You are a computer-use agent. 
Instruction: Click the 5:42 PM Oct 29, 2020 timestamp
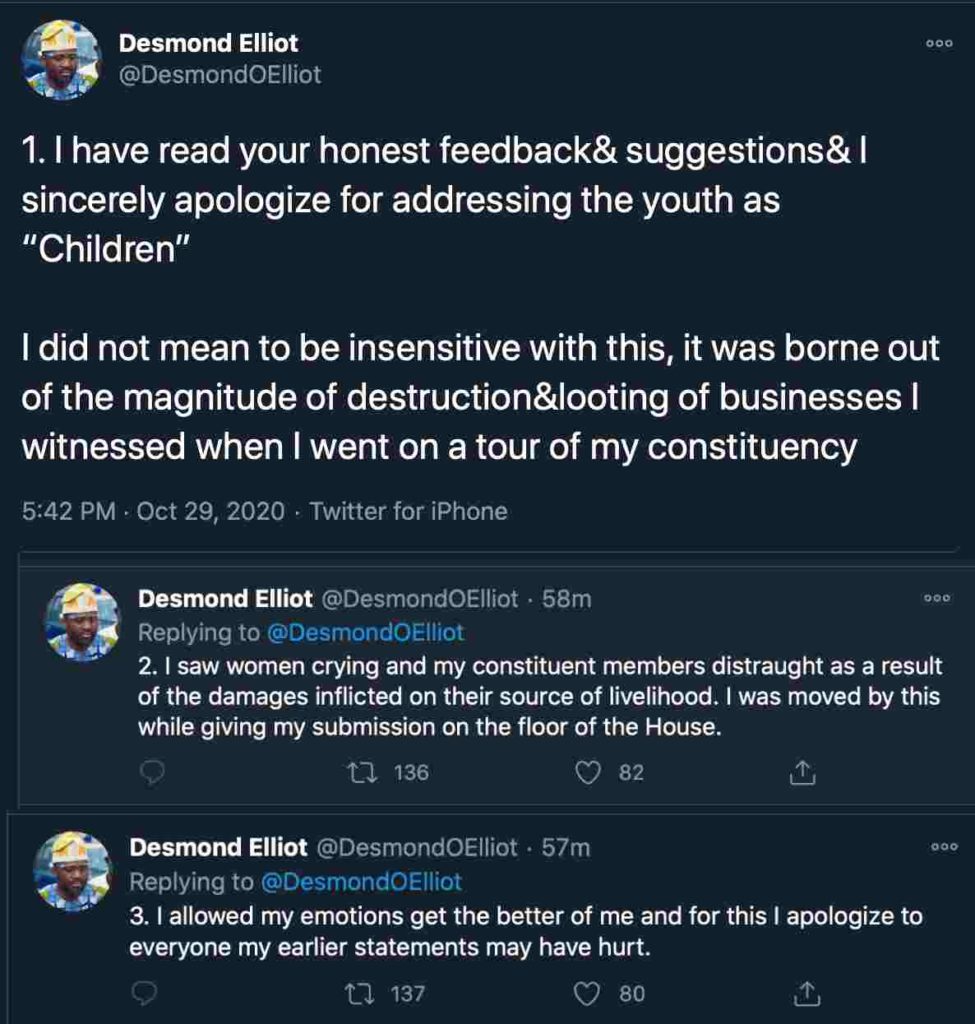156,512
